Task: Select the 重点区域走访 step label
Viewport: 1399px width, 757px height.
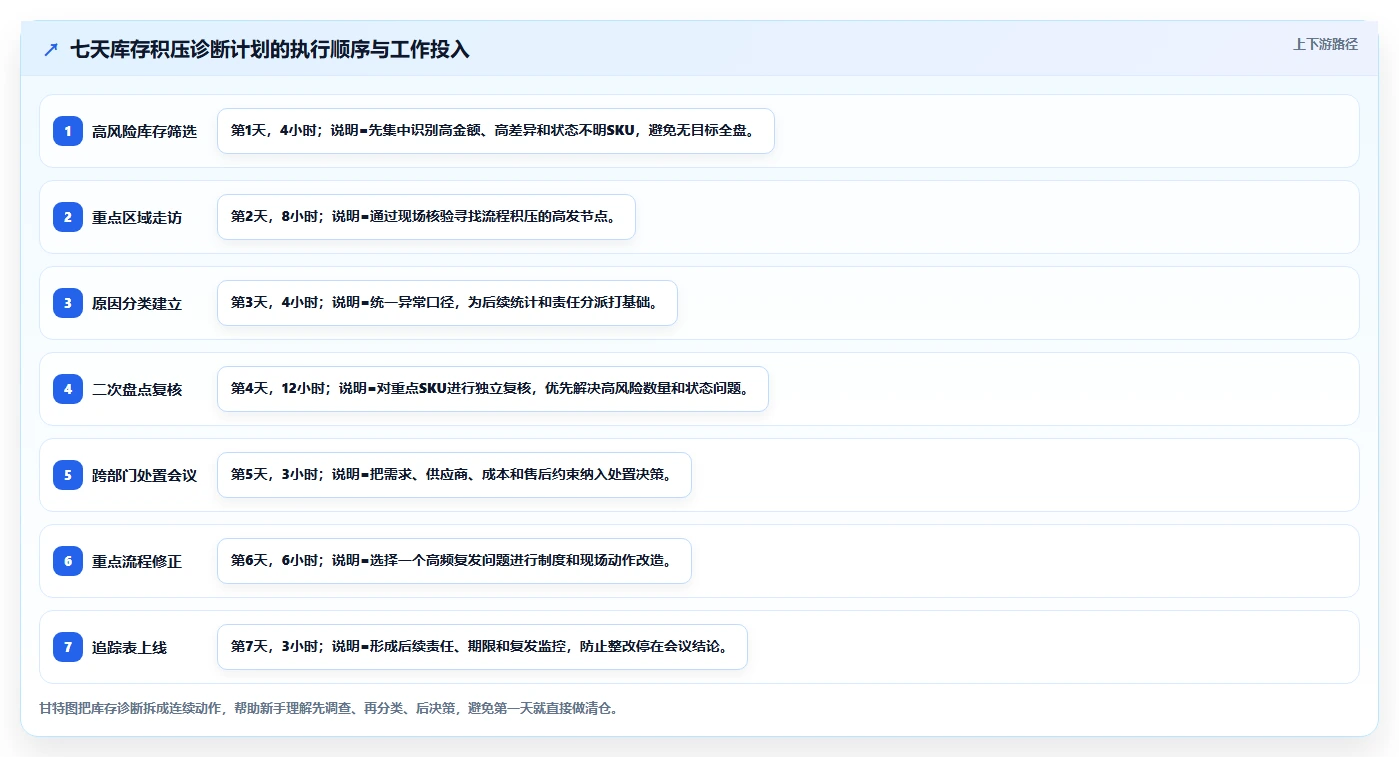Action: [x=137, y=218]
